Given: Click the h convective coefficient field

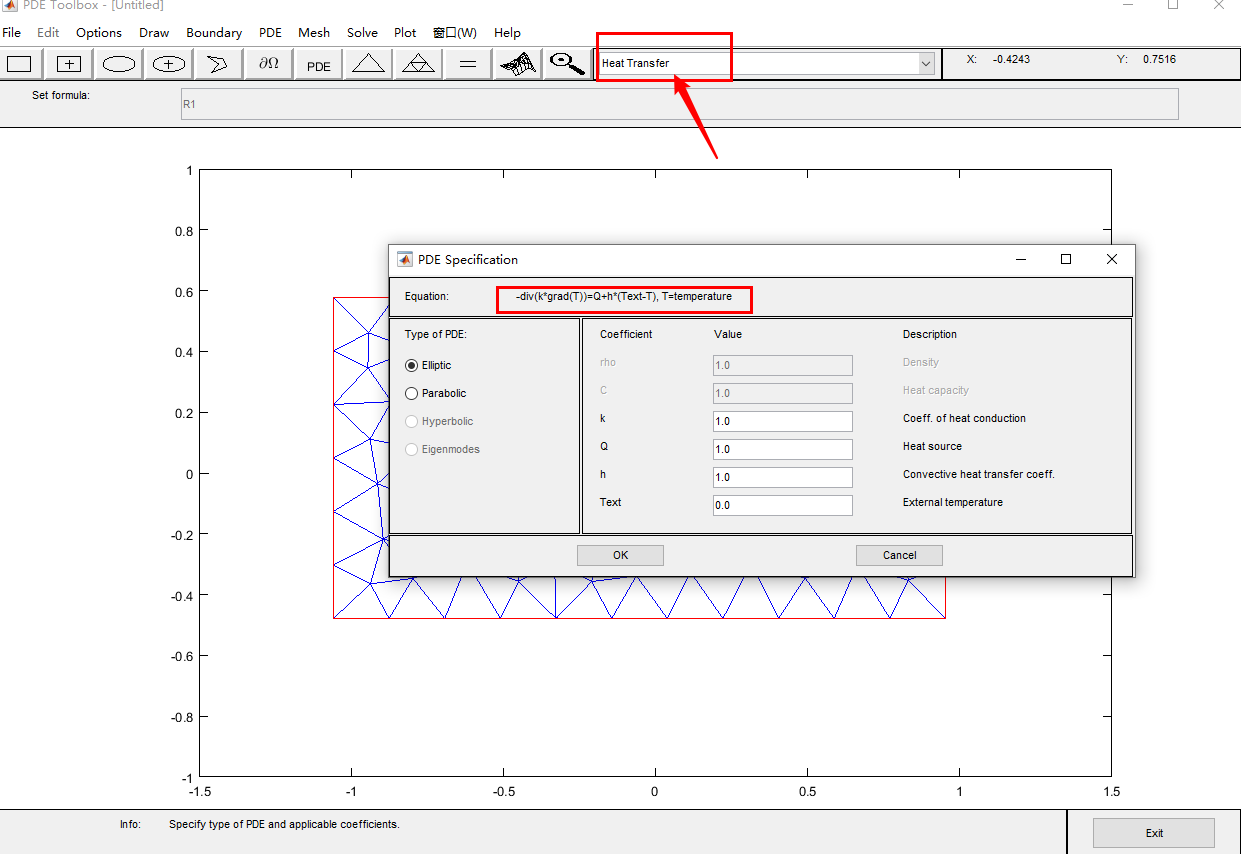Looking at the screenshot, I should (783, 477).
